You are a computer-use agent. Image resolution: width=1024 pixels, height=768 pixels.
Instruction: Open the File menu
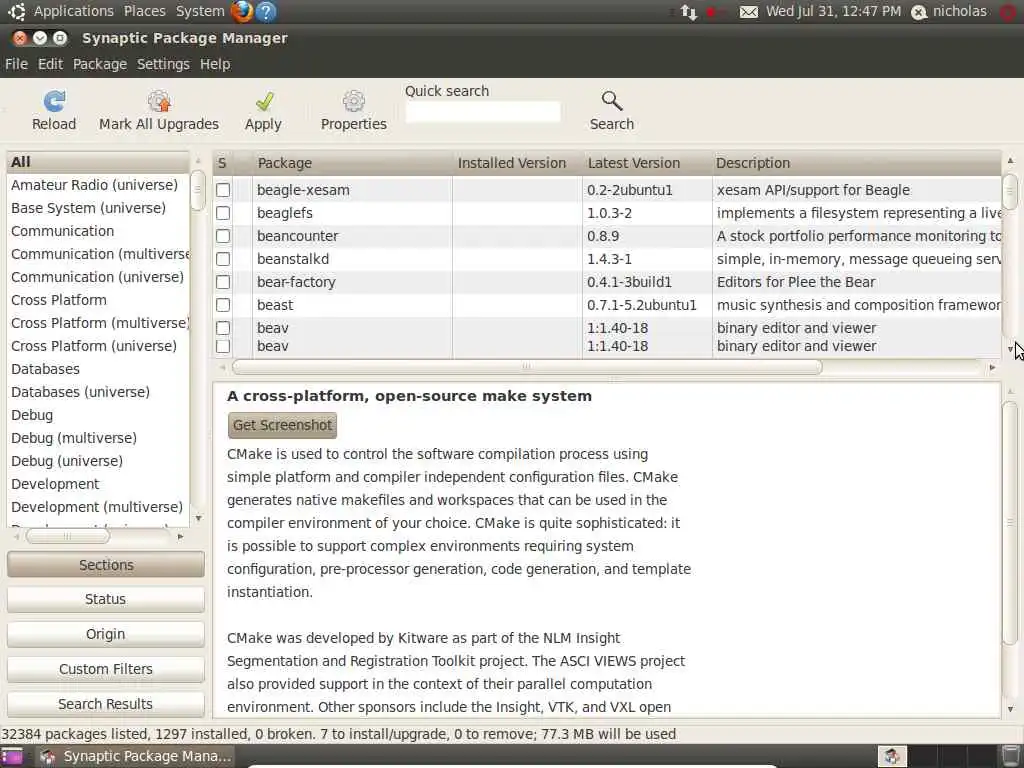click(16, 64)
